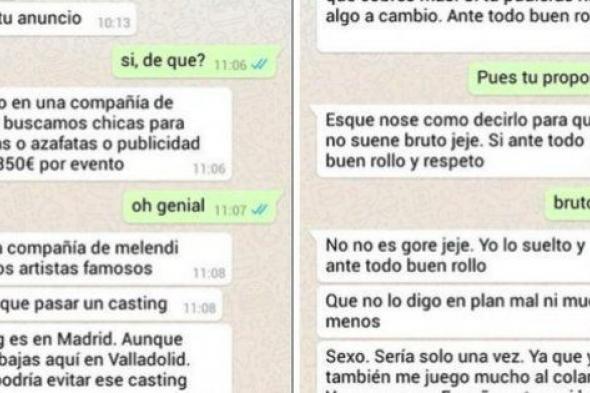Select the message mentioning Madrid and Valladolid

click(x=116, y=359)
